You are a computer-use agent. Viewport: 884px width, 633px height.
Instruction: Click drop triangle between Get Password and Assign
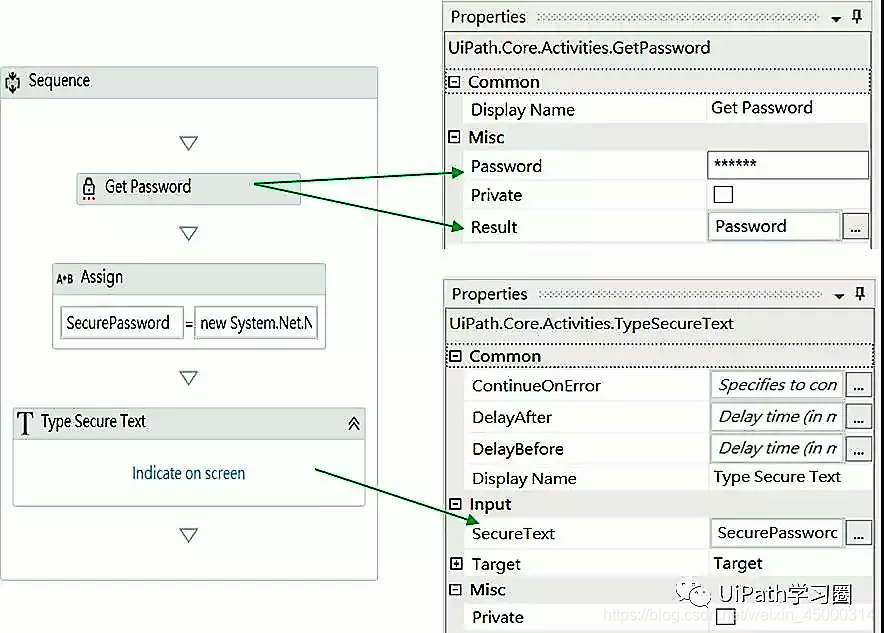pyautogui.click(x=188, y=233)
